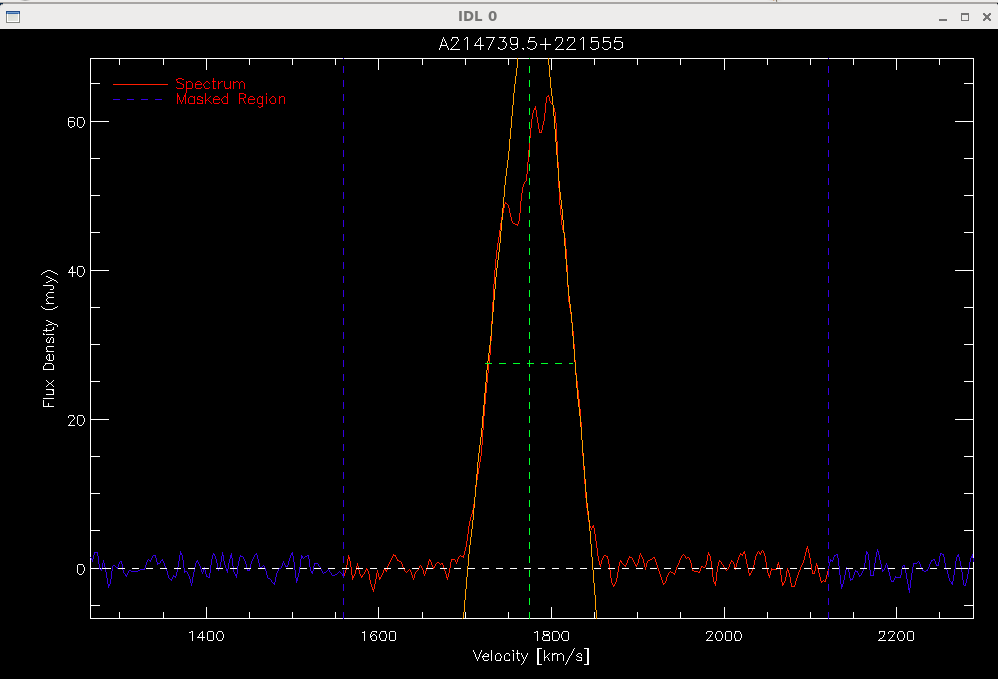Click the 'Masked Region' legend label
This screenshot has width=998, height=679.
coord(230,99)
